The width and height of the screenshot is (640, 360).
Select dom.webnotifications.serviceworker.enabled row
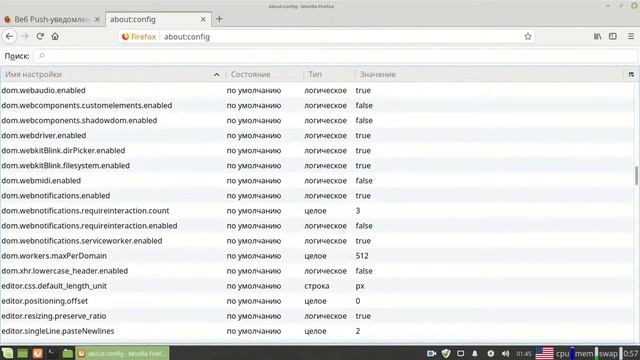[x=317, y=241]
